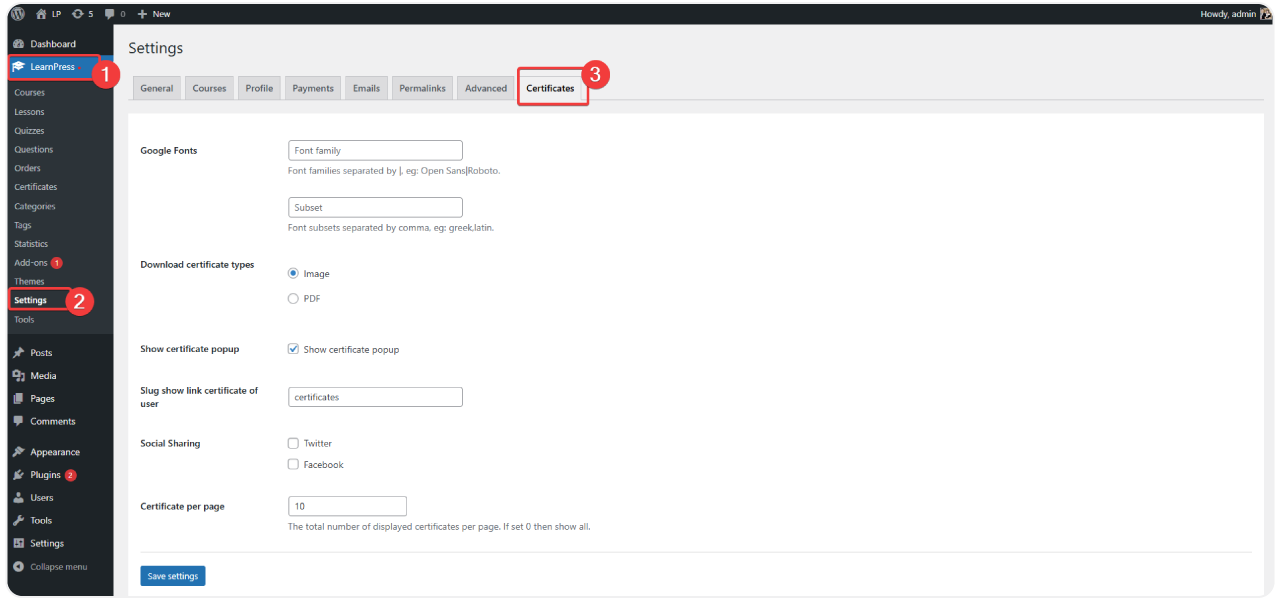
Task: Click the comments bubble icon in admin bar
Action: (x=110, y=14)
